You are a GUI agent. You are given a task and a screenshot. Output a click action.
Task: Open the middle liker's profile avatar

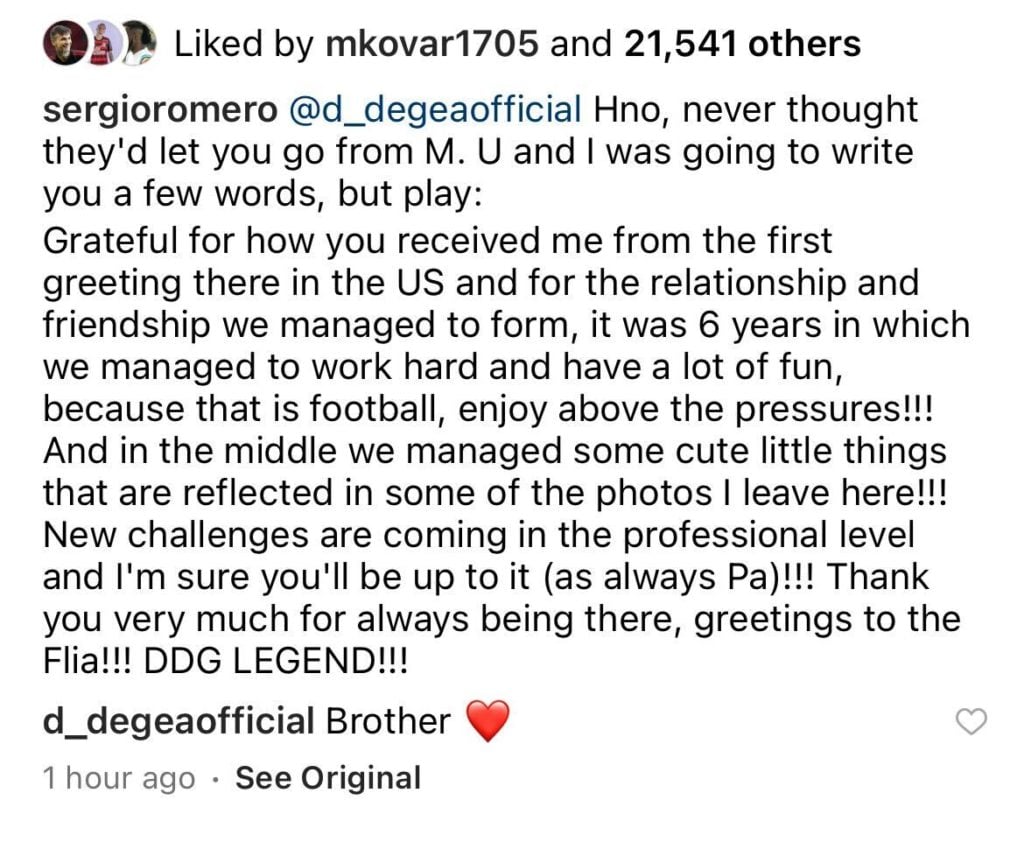(x=101, y=44)
